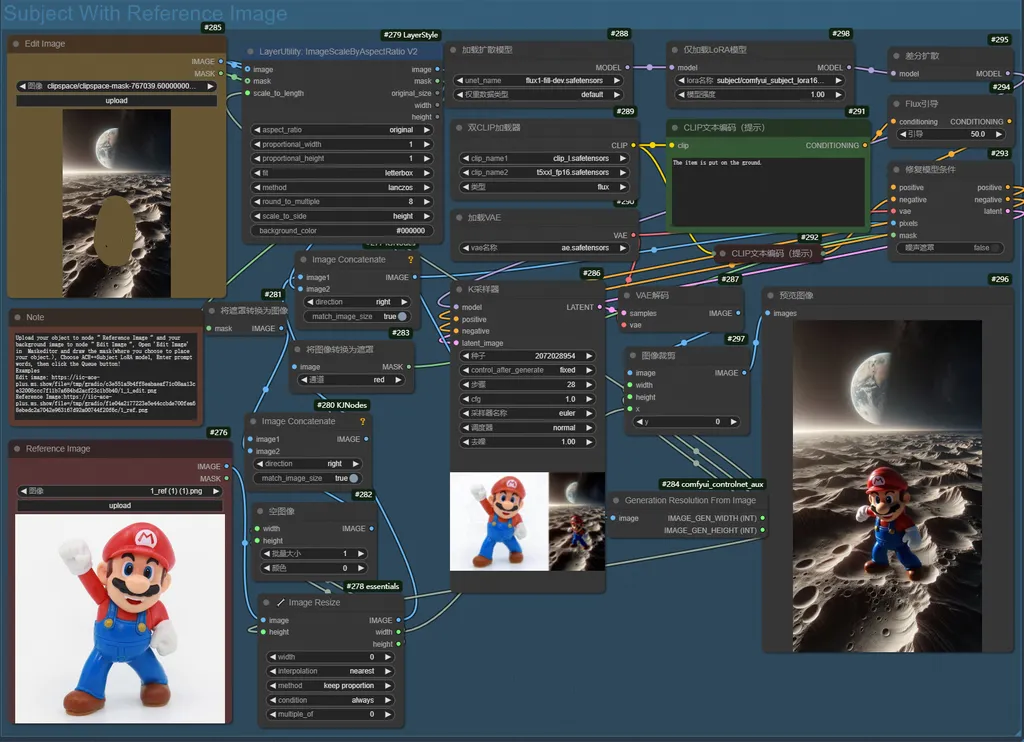Collapse the Flux引导 node with its dot
This screenshot has width=1024, height=742.
pyautogui.click(x=897, y=104)
